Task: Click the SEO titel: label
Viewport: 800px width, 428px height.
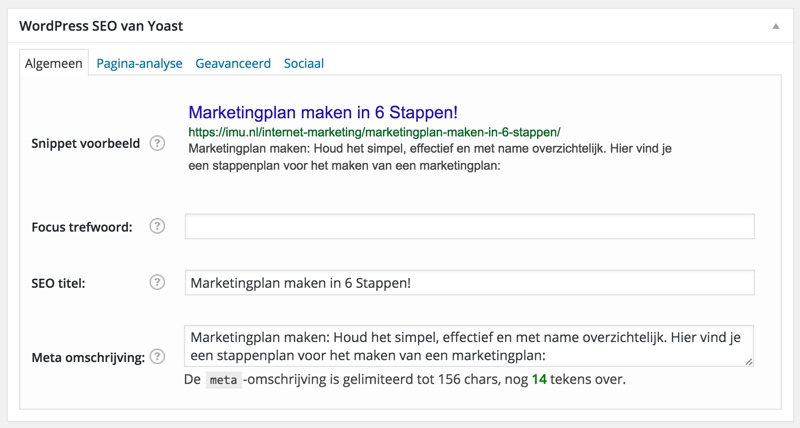Action: (58, 283)
